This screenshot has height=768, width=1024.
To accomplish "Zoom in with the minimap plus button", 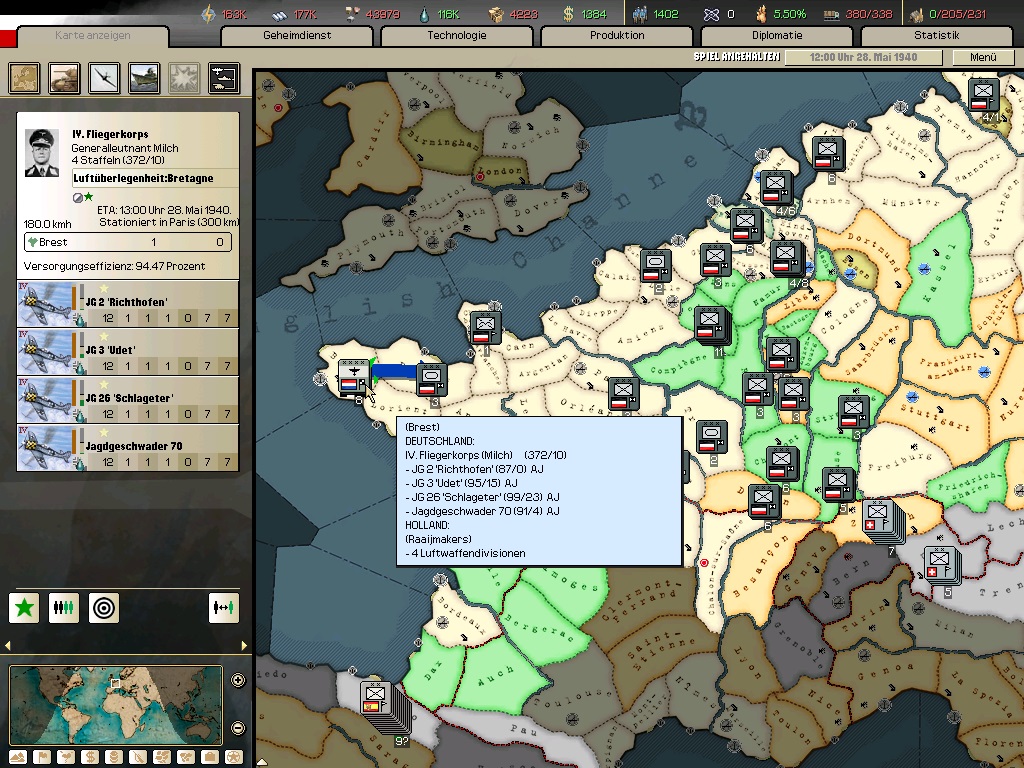I will [238, 681].
